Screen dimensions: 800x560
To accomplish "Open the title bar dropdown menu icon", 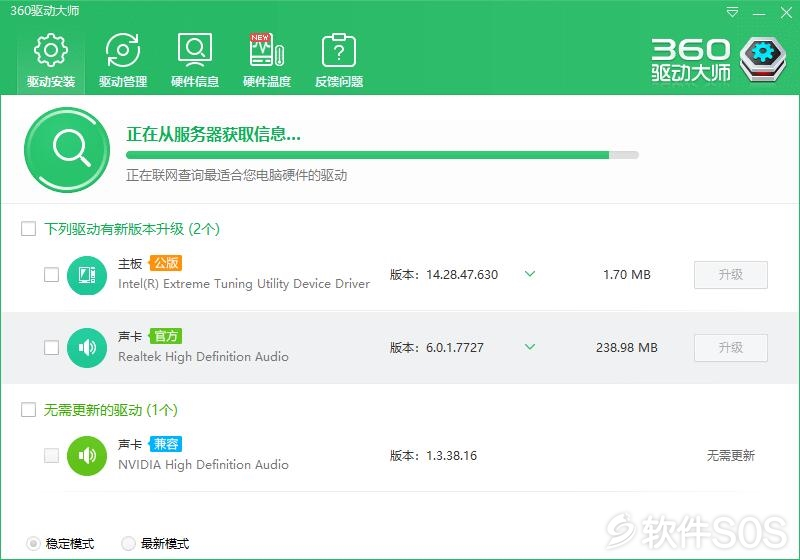I will (732, 12).
